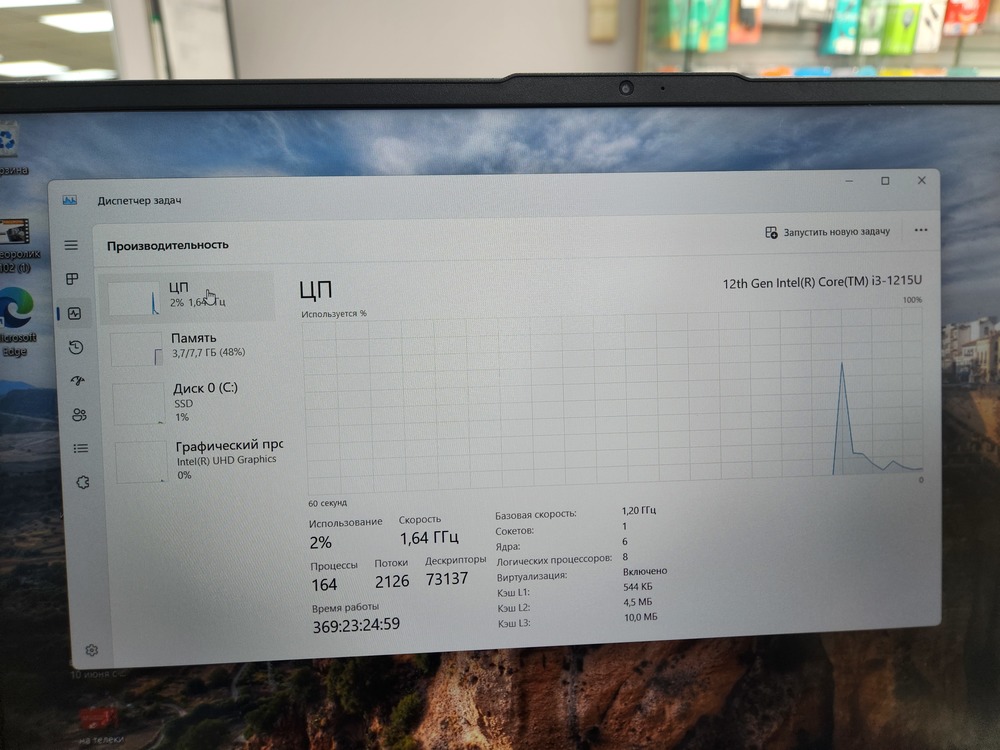The height and width of the screenshot is (750, 1000).
Task: Maximize the Диспетчер задач window
Action: (885, 181)
